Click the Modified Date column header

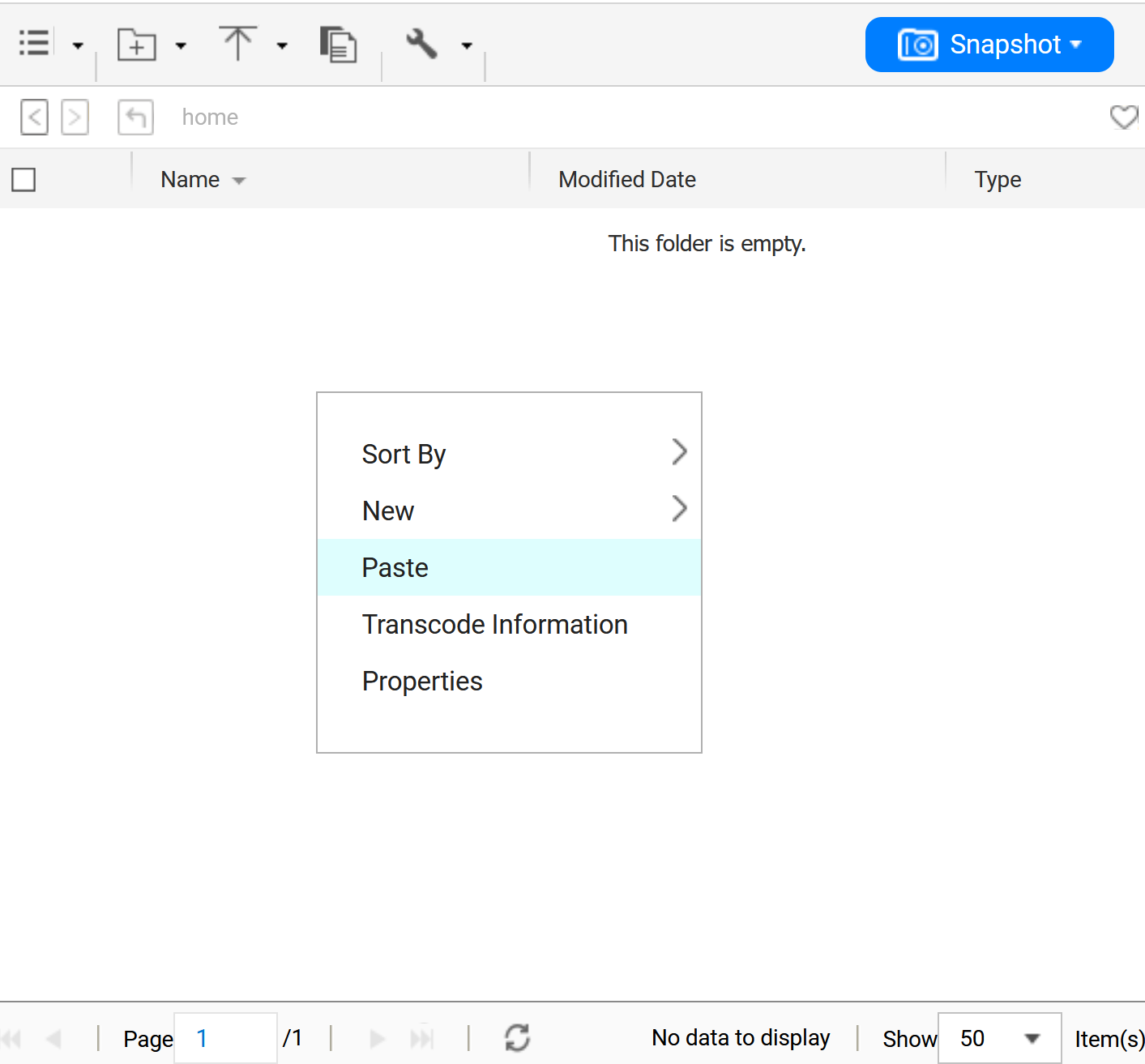627,179
